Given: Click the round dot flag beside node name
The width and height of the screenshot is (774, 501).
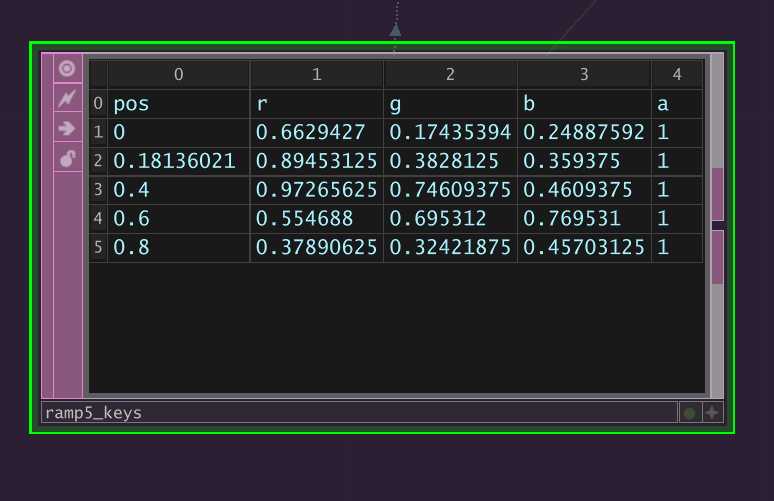Looking at the screenshot, I should point(689,413).
